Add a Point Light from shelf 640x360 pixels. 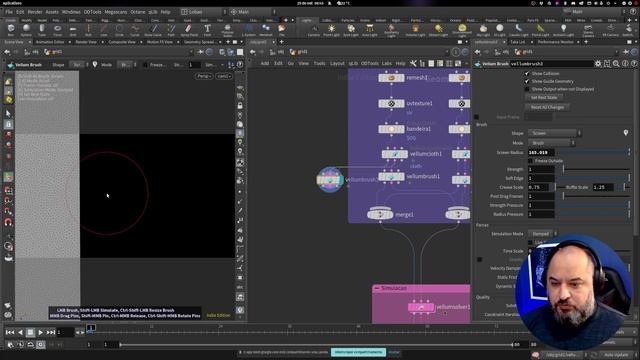331,29
